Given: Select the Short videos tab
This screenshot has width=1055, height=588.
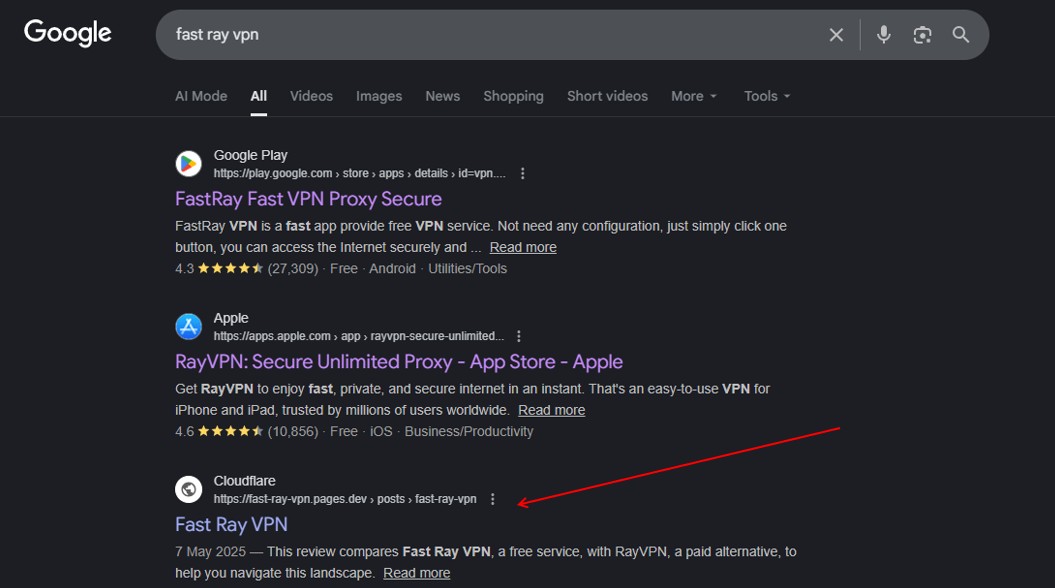Looking at the screenshot, I should pos(607,96).
